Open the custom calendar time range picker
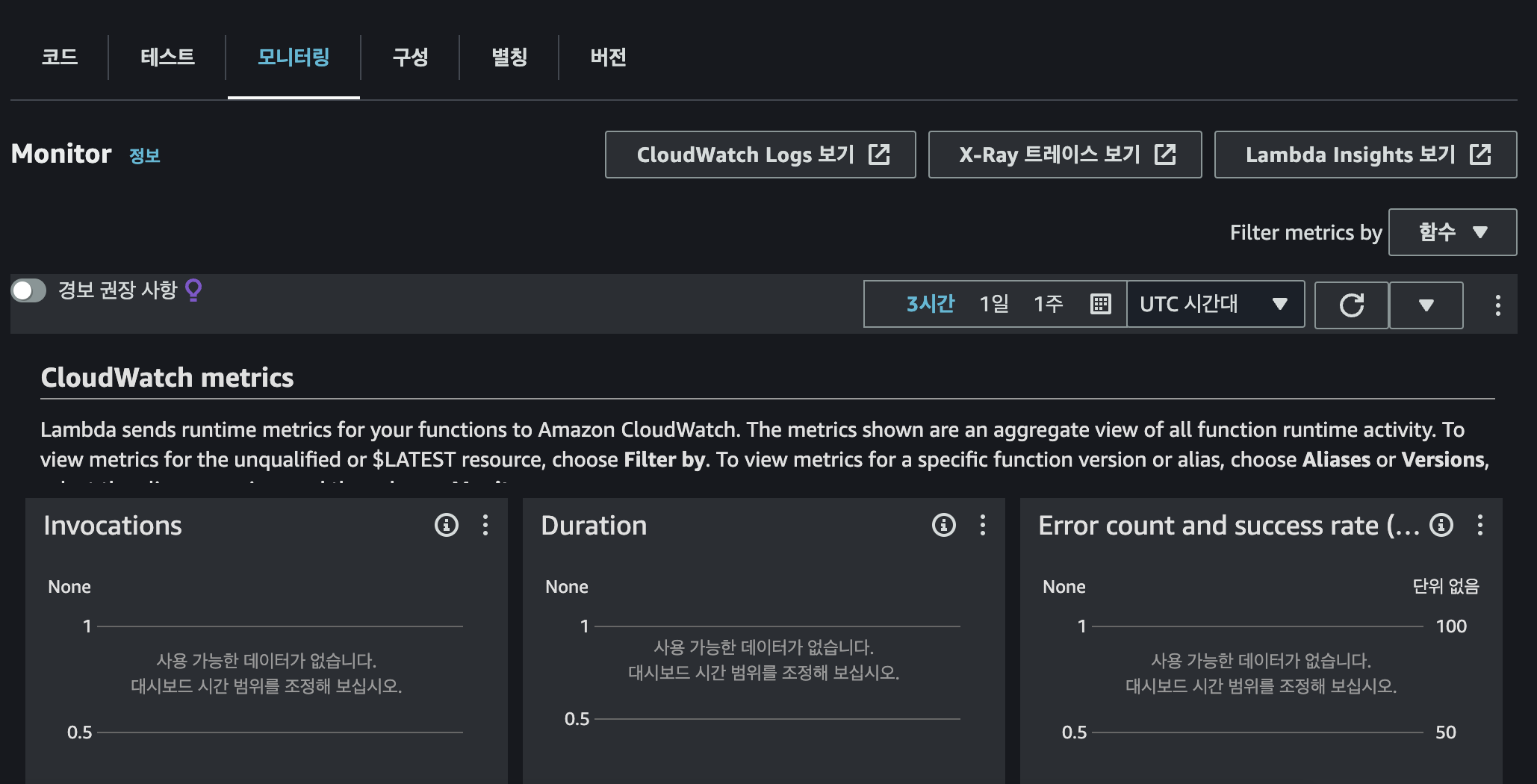Screen dimensions: 1537x784 click(x=1101, y=304)
